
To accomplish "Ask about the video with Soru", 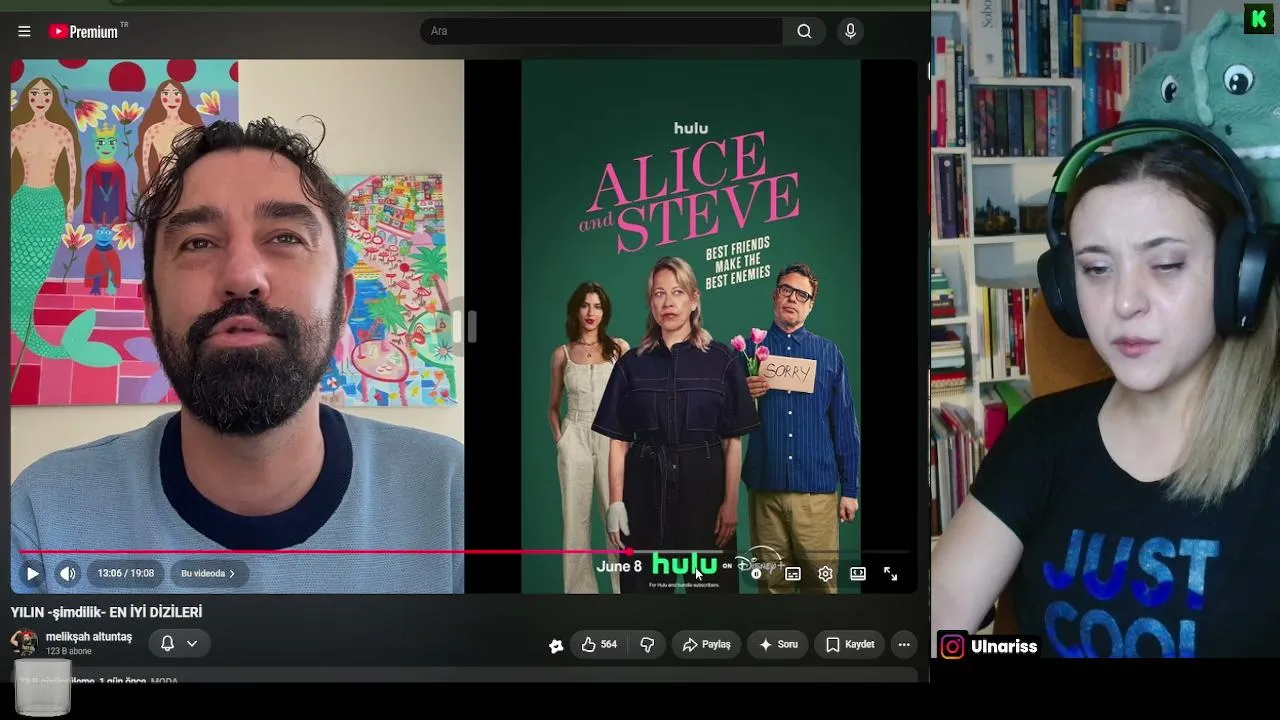I will 778,645.
